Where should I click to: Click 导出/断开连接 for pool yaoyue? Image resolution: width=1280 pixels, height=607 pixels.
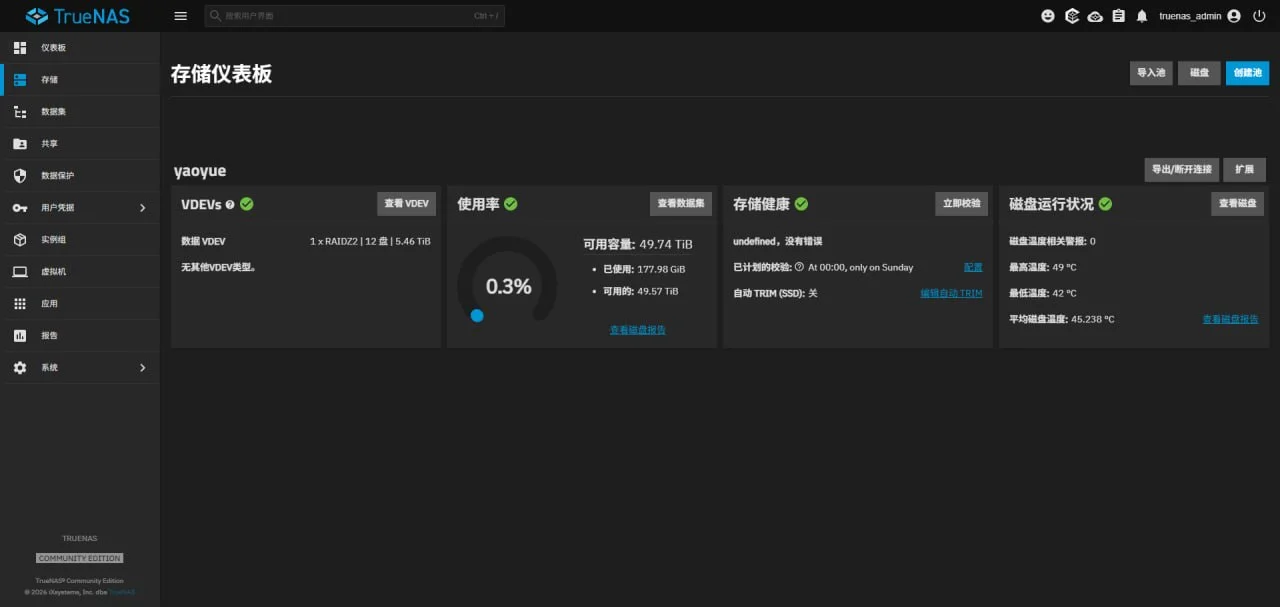click(1181, 170)
